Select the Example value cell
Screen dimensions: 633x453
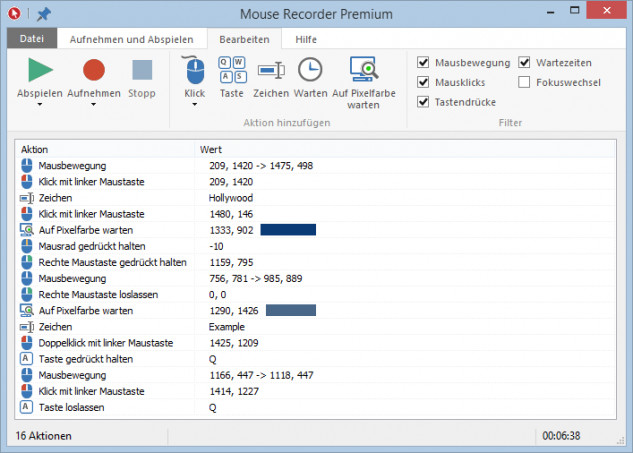(x=226, y=327)
